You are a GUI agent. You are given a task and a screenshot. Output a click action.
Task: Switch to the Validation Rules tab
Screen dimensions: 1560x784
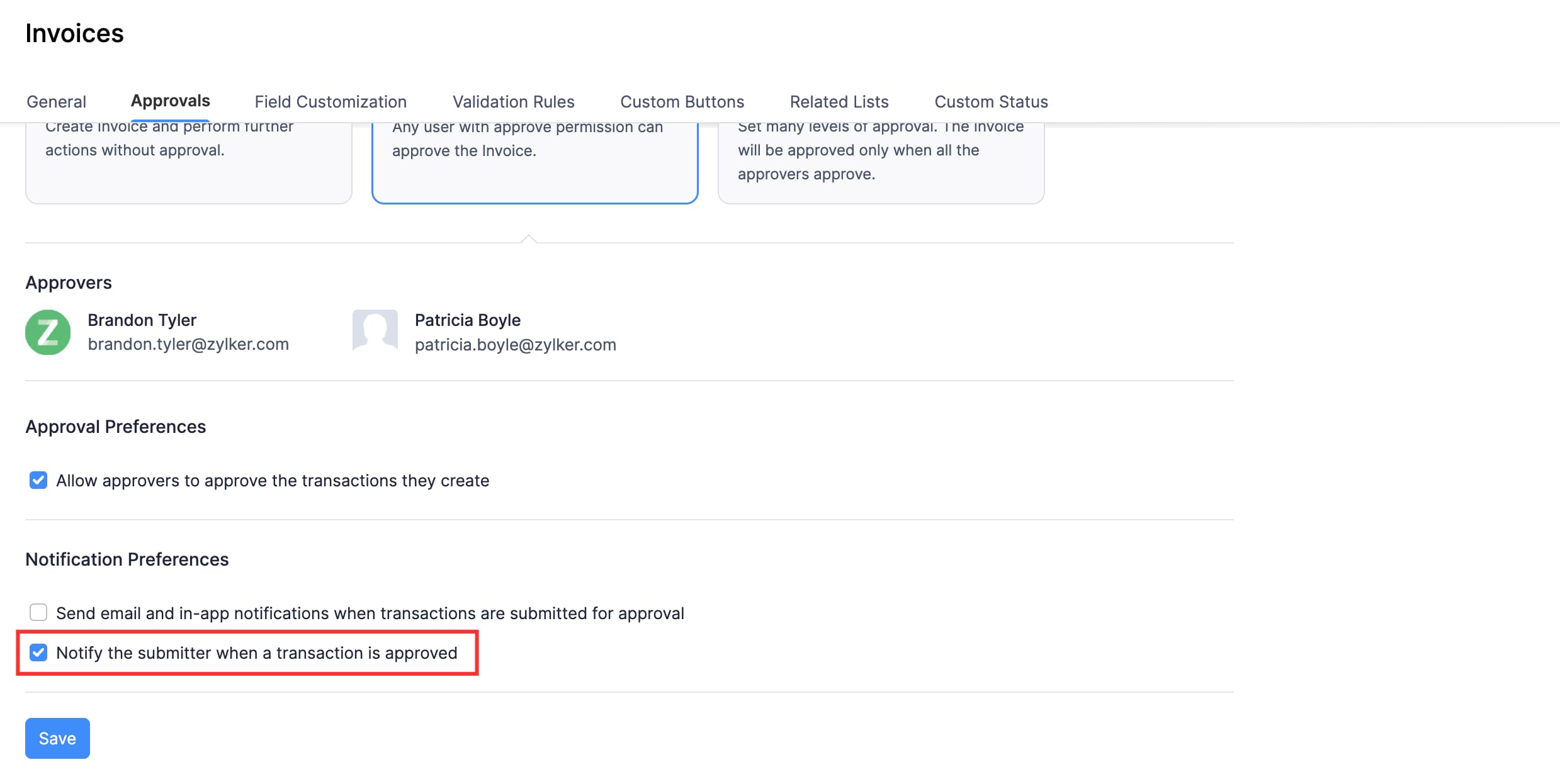pyautogui.click(x=512, y=101)
